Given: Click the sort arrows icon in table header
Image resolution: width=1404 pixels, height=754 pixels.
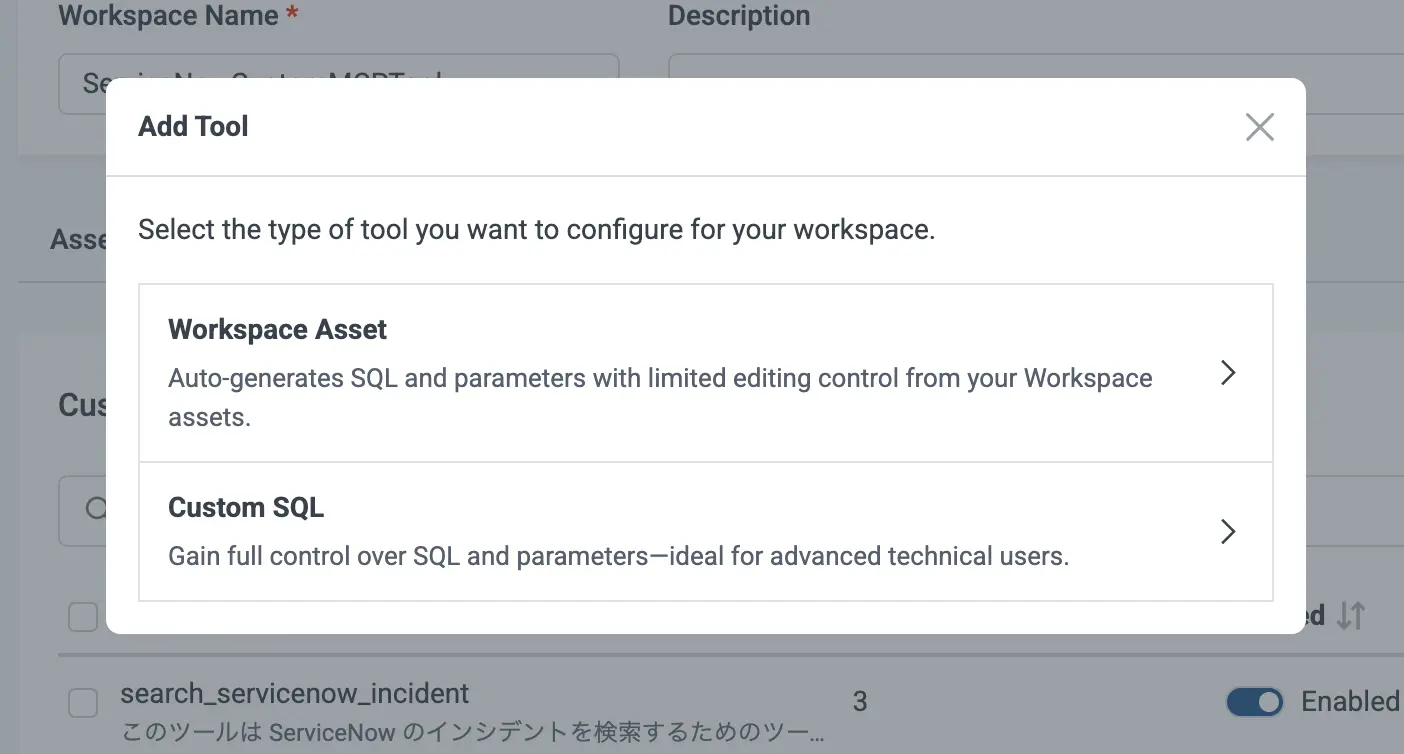Looking at the screenshot, I should (x=1351, y=616).
